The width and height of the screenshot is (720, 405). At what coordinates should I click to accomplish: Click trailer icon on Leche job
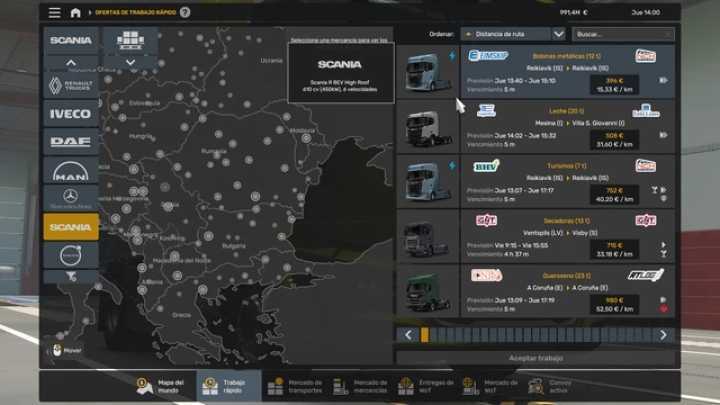[664, 135]
